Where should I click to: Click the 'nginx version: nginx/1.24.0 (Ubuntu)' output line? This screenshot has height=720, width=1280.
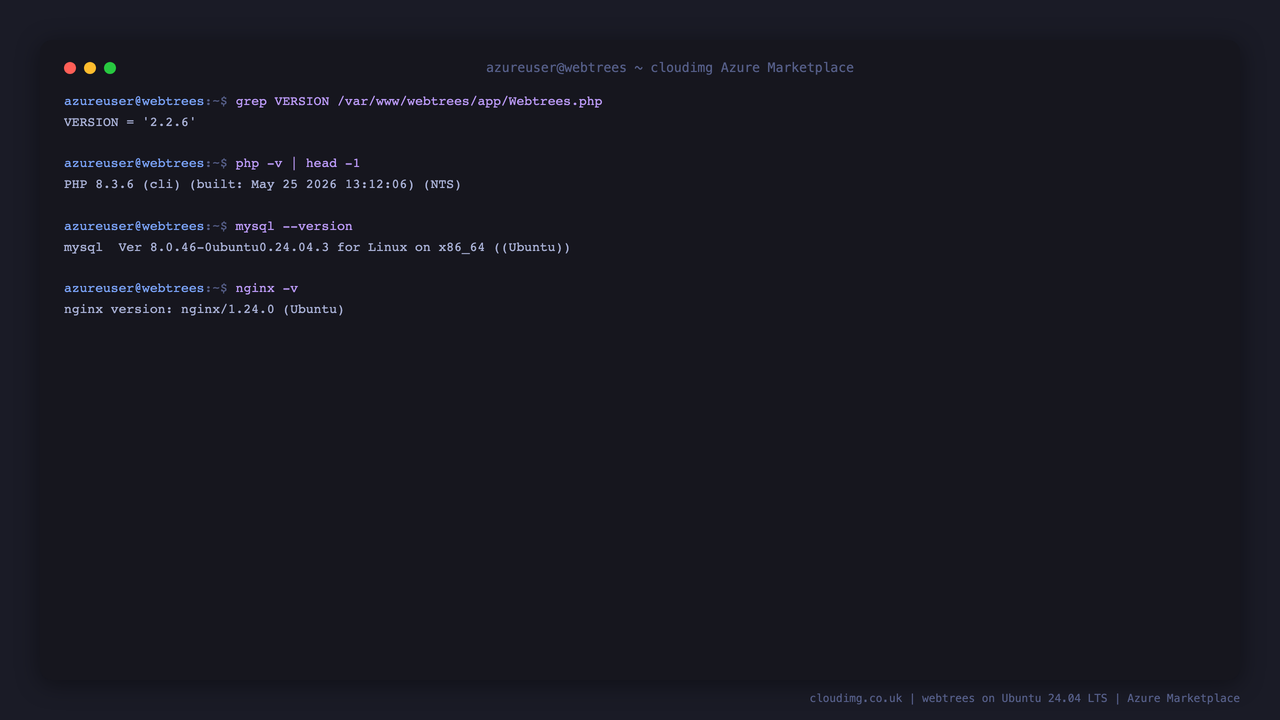(x=204, y=310)
